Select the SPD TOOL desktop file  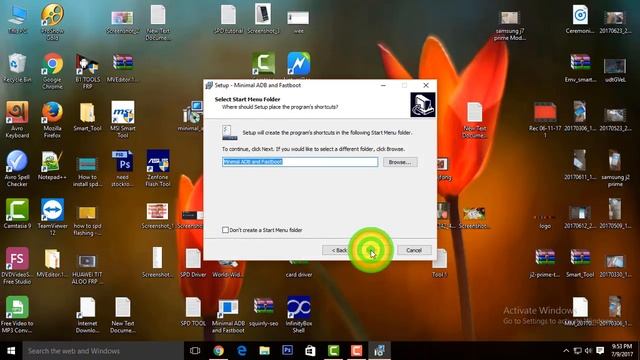pyautogui.click(x=193, y=312)
